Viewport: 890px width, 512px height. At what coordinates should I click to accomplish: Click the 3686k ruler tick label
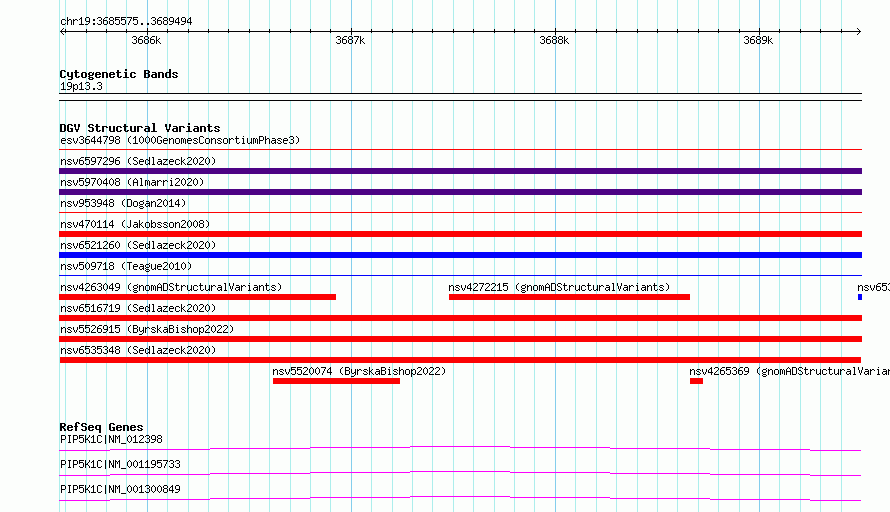(146, 40)
